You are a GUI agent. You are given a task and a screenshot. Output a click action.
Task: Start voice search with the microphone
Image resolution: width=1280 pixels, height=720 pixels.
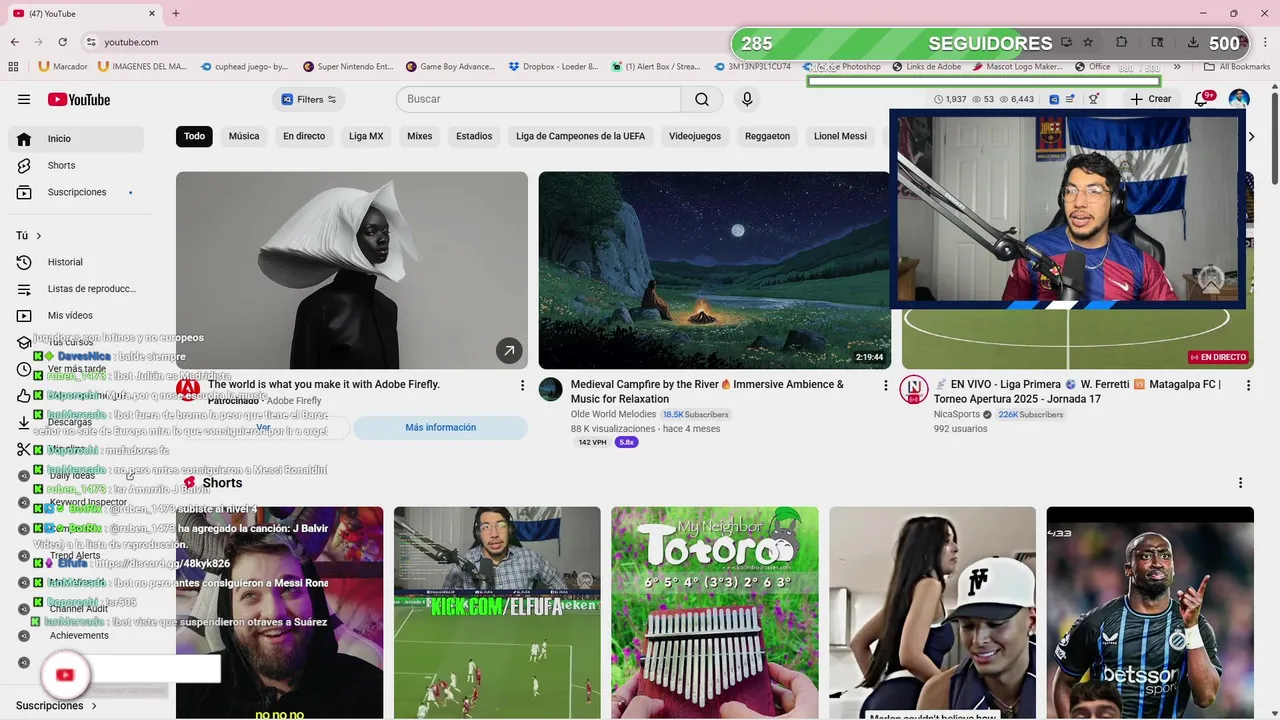click(x=747, y=99)
